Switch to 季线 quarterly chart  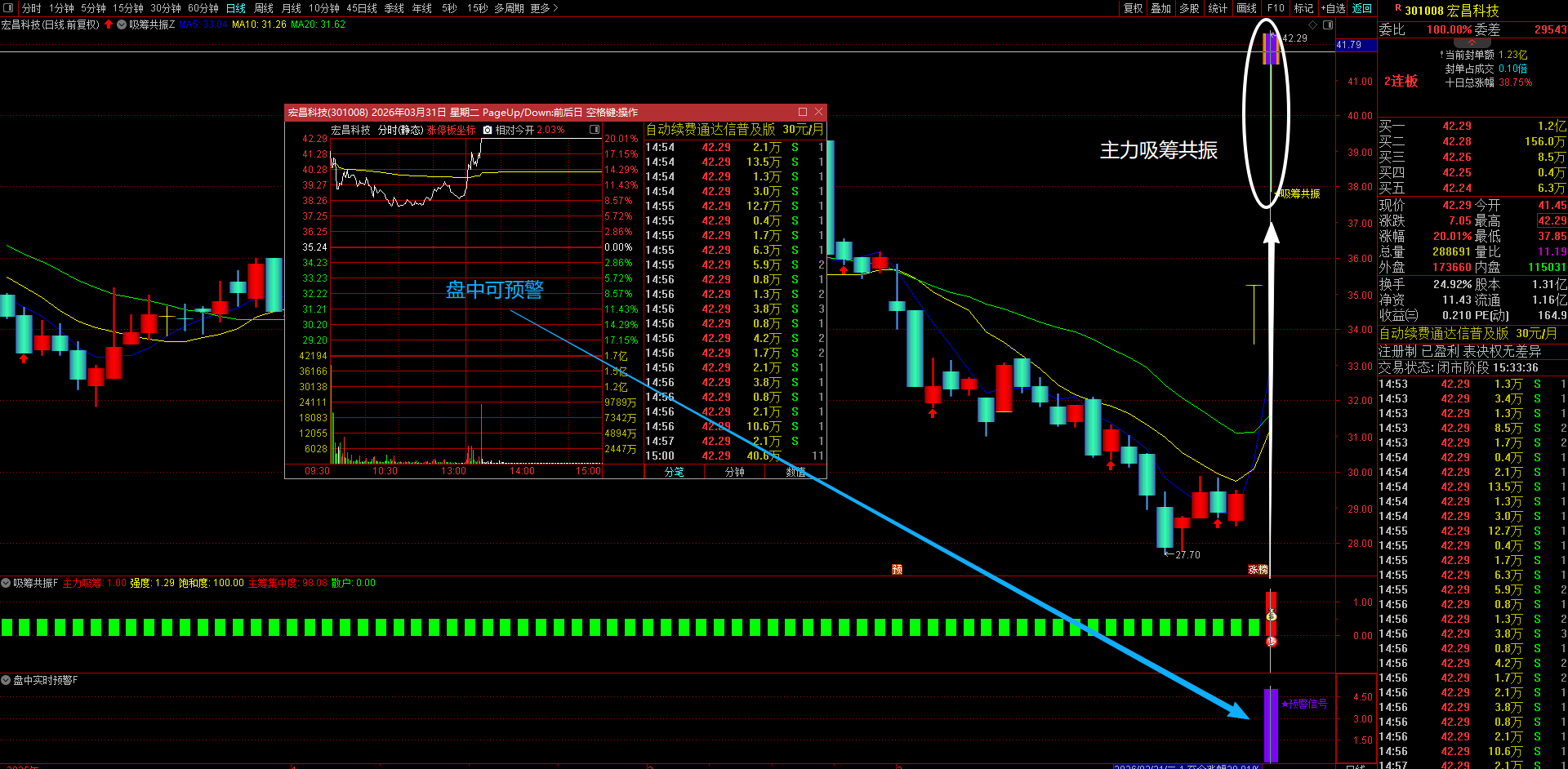click(x=394, y=8)
